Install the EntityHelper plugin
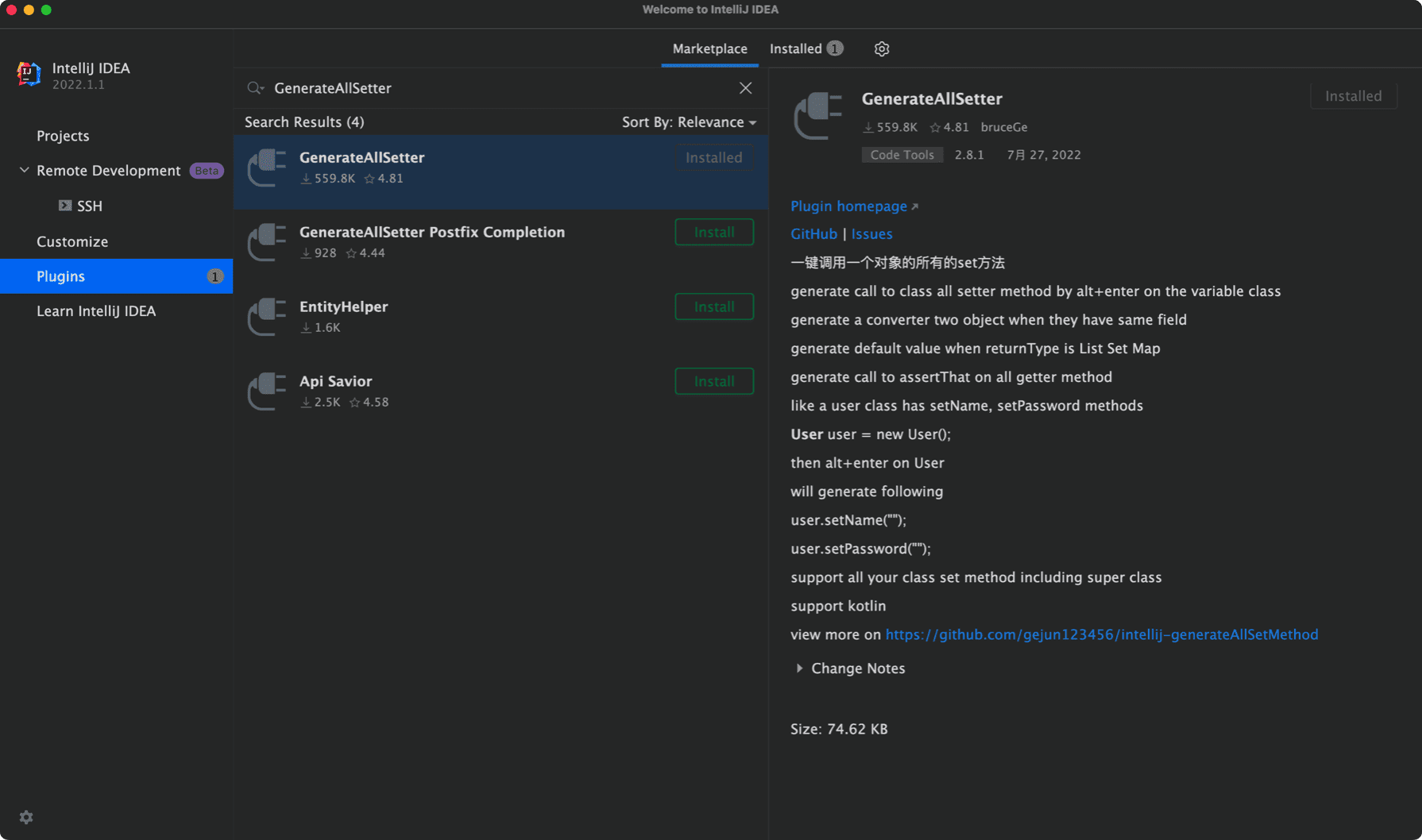Screen dimensions: 1422x840 (714, 307)
